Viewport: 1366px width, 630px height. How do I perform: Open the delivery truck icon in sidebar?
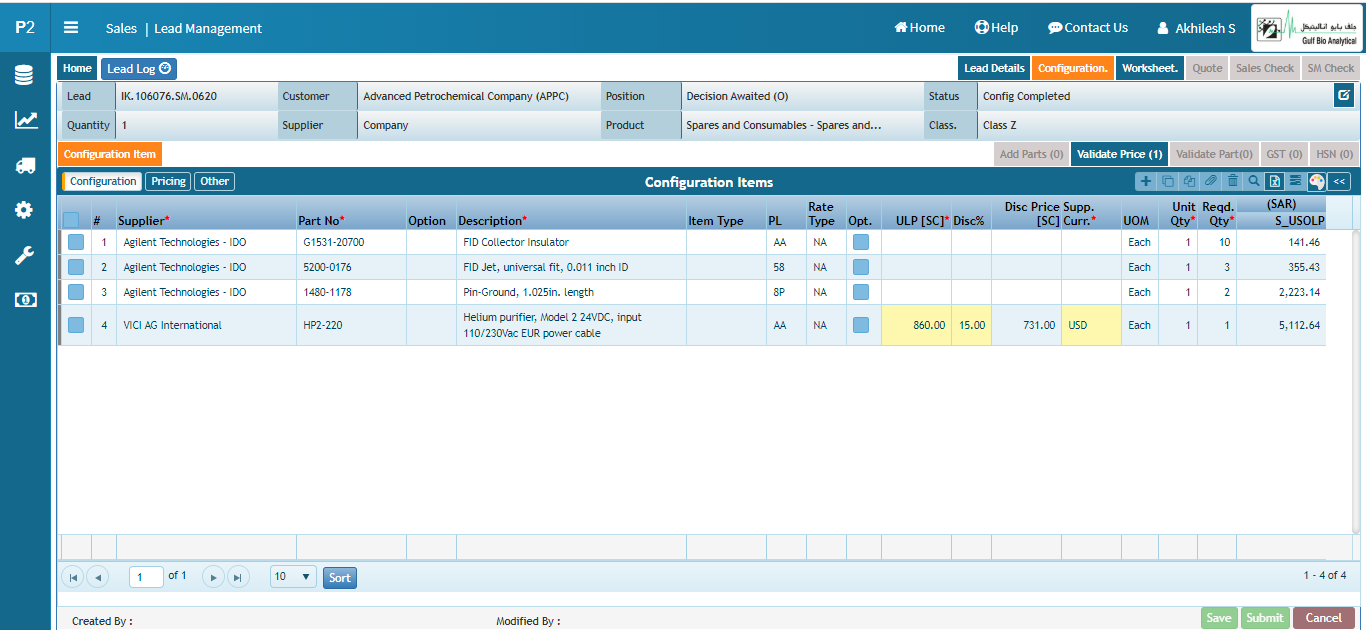coord(25,165)
